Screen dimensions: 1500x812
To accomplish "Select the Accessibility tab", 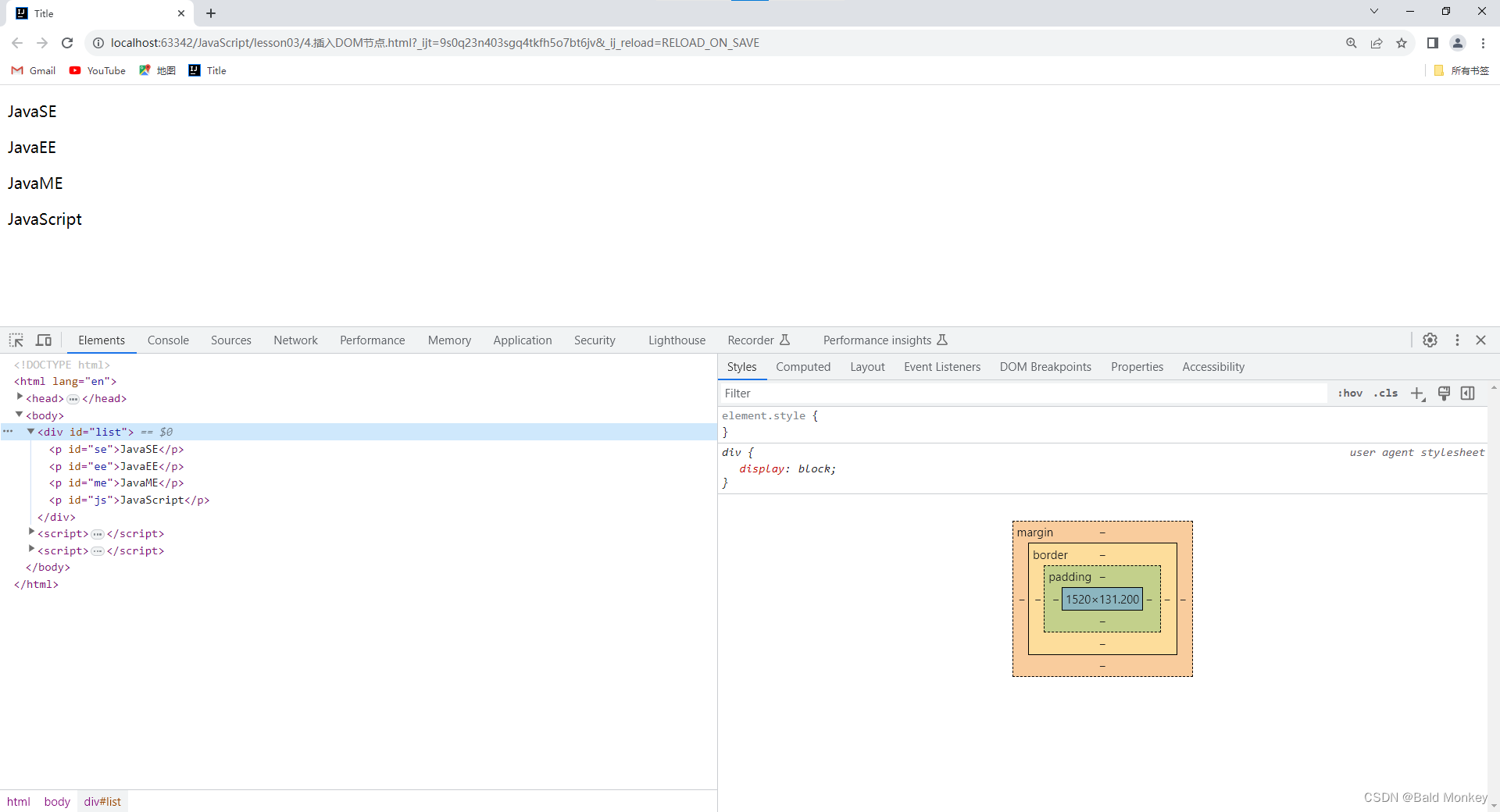I will click(1213, 367).
